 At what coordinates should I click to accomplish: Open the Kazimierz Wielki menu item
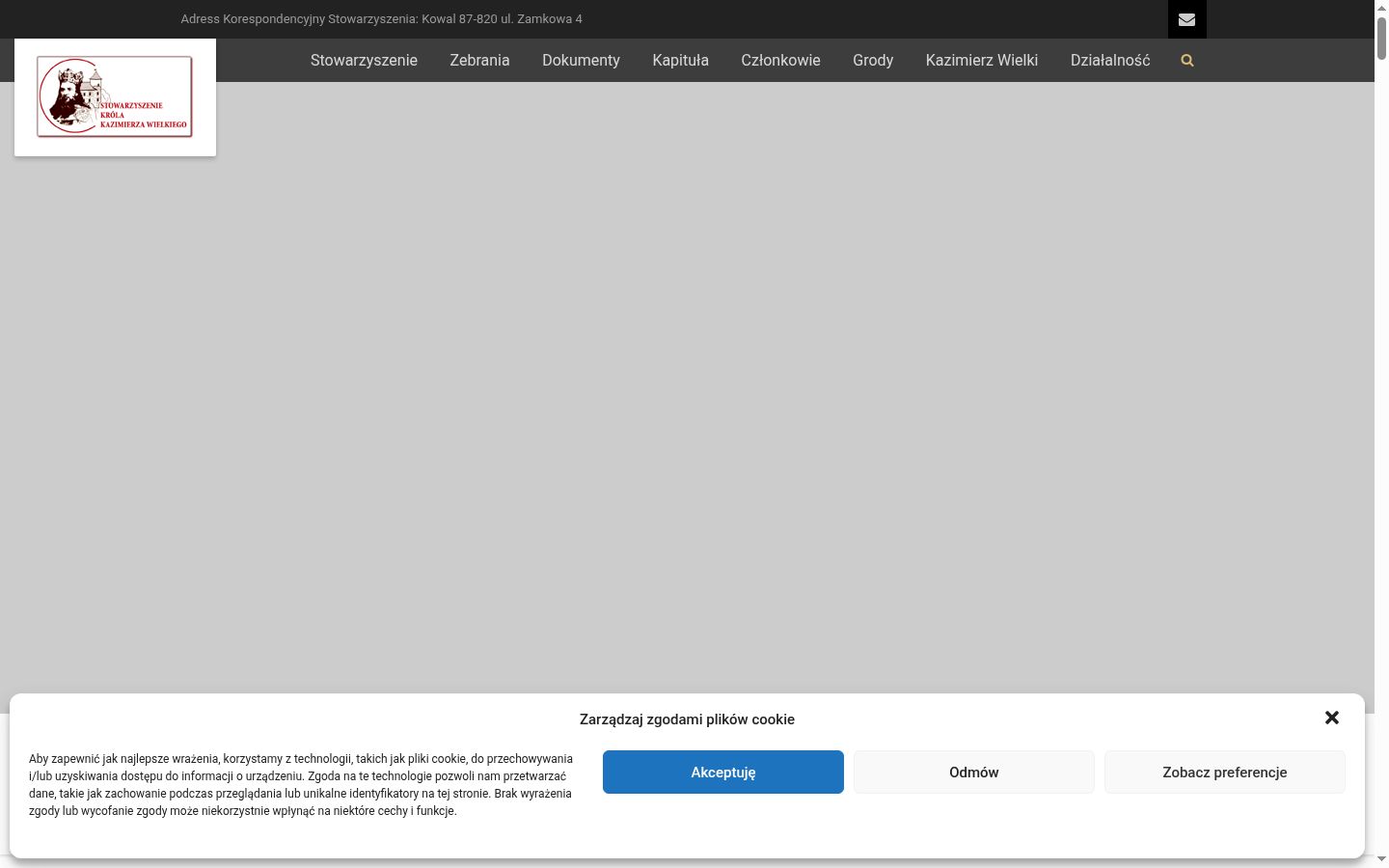[982, 60]
